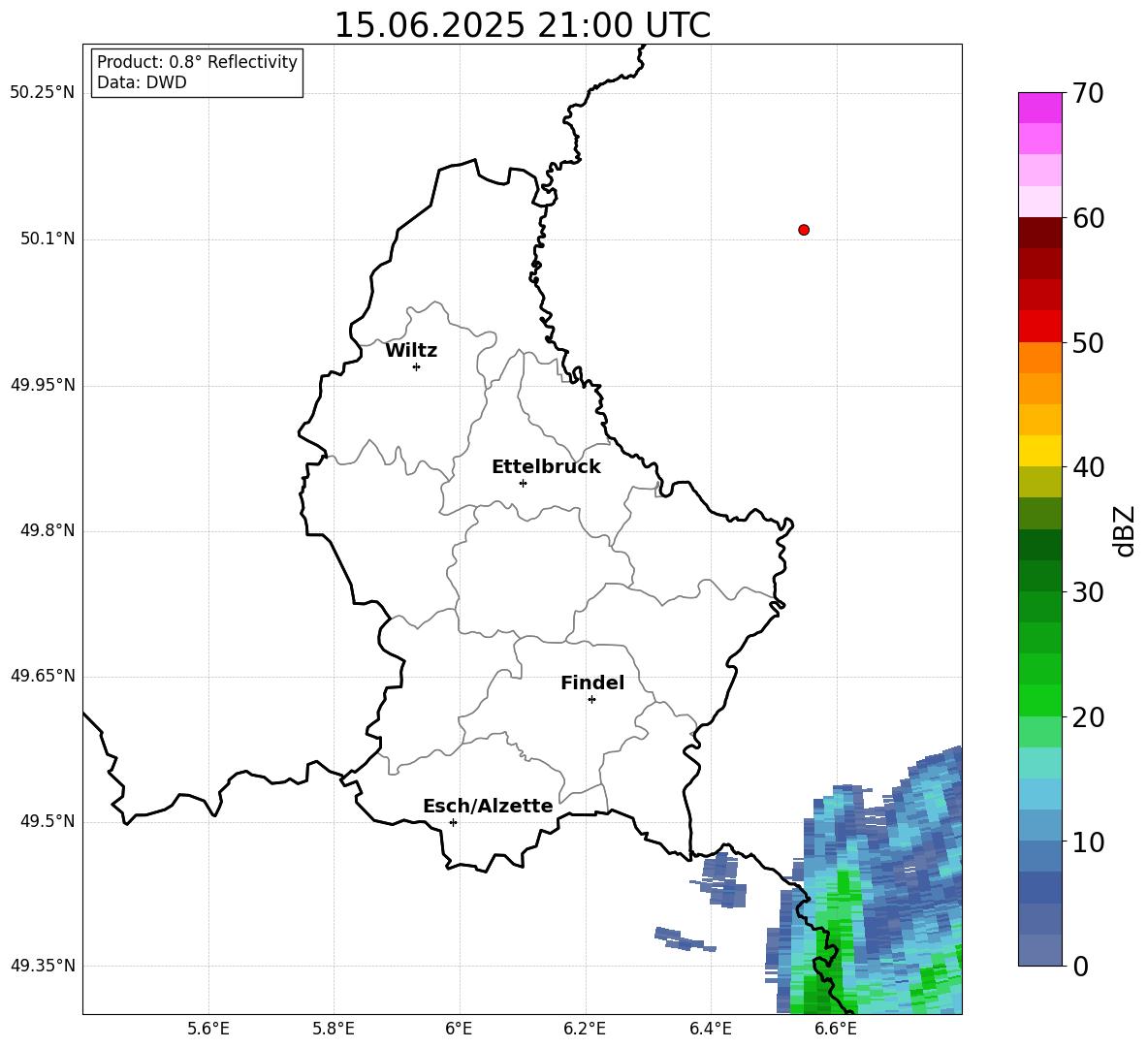Click the latitude label 49.95°N
This screenshot has height=1048, width=1148.
pos(43,384)
